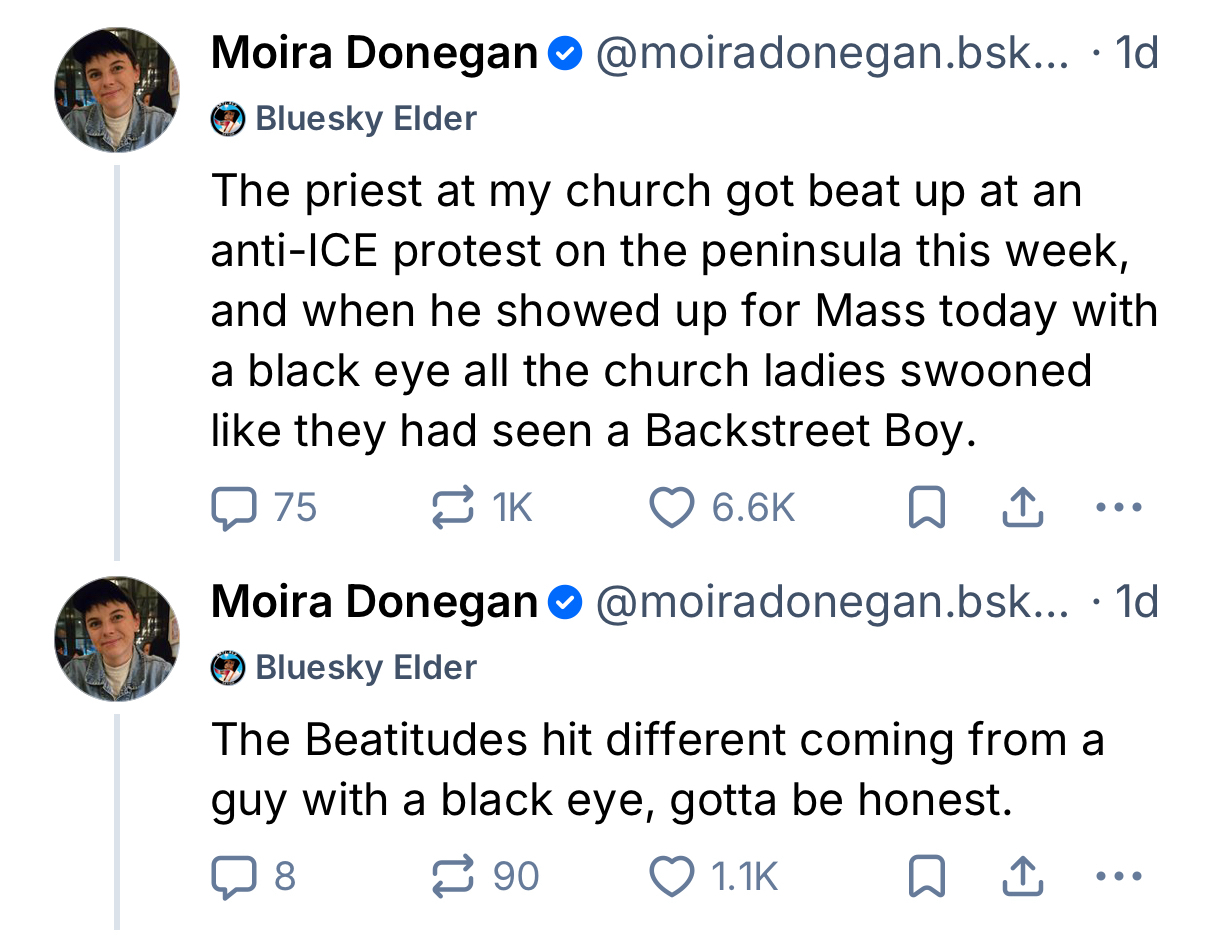Open more options on first post
Viewport: 1206px width, 945px height.
[x=1117, y=509]
